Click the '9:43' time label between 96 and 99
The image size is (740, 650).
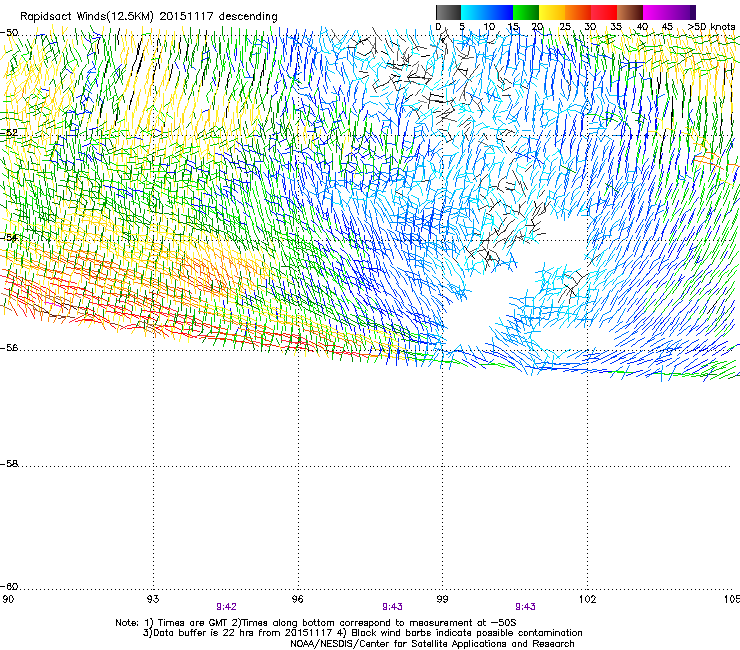click(x=392, y=607)
